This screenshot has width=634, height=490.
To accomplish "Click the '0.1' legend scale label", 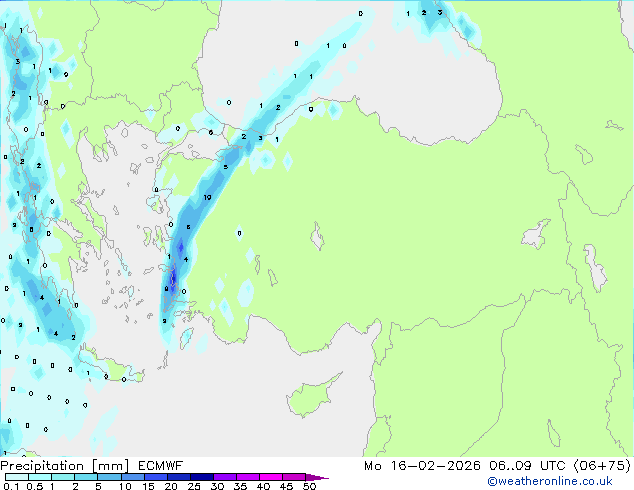I will click(x=11, y=486).
